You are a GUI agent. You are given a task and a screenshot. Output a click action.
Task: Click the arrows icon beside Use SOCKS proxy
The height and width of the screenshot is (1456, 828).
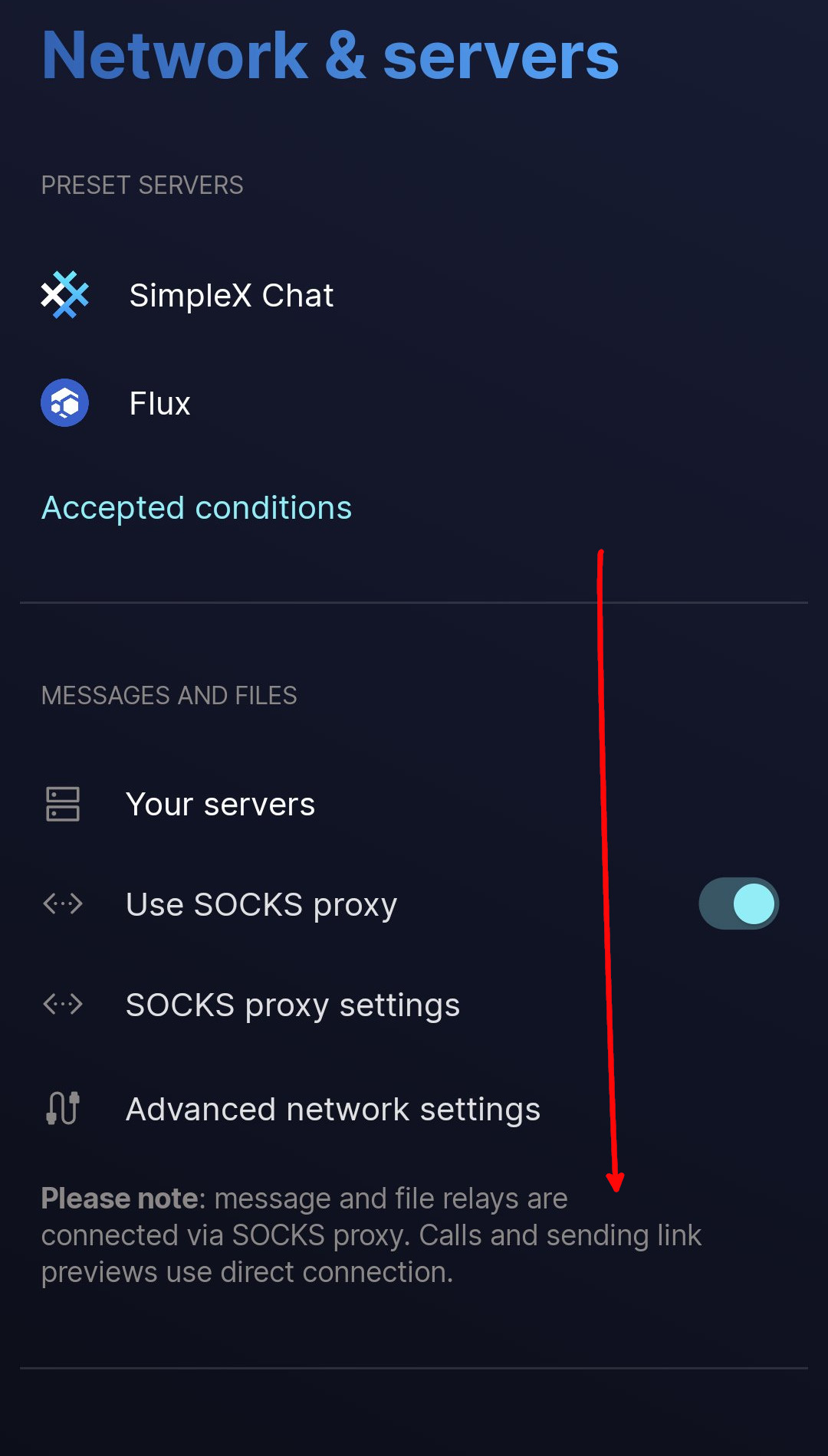(63, 904)
